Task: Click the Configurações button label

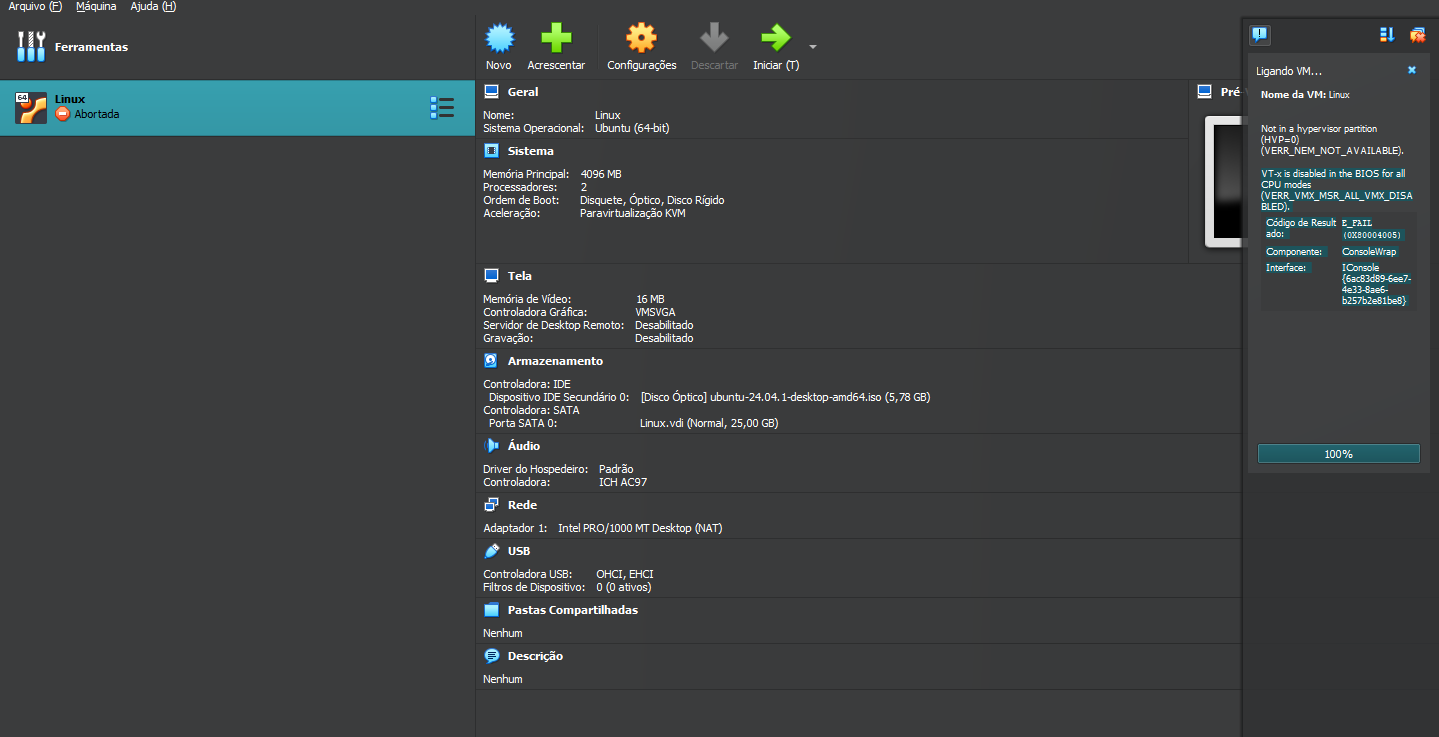Action: (x=642, y=65)
